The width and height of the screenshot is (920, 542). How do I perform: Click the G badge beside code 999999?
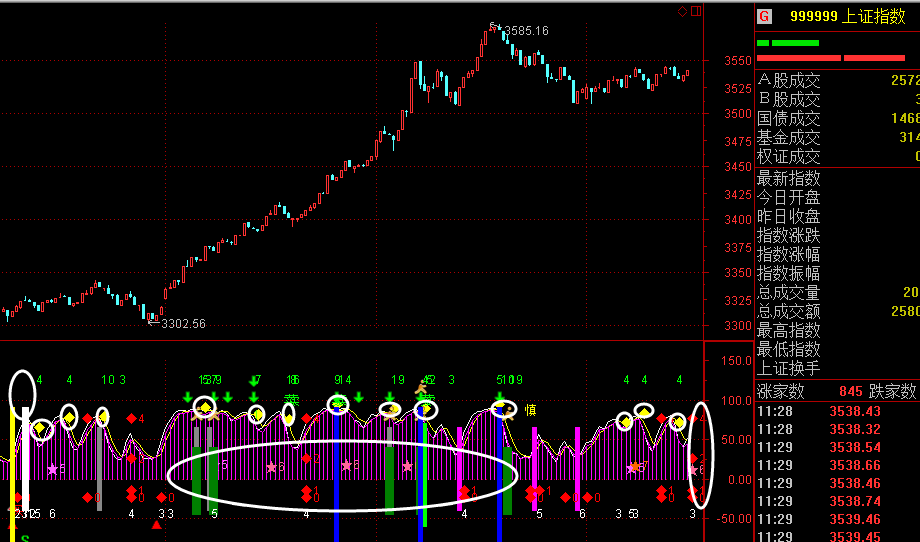pos(765,16)
